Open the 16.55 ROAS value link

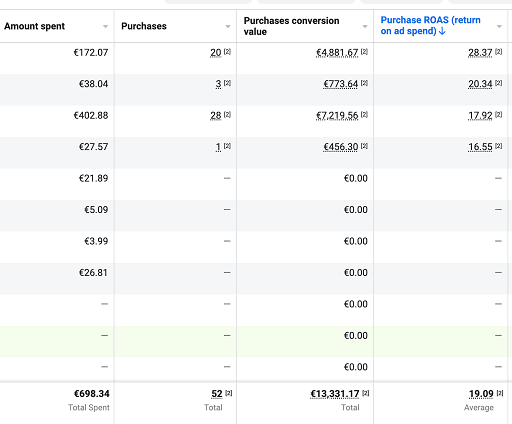[480, 147]
